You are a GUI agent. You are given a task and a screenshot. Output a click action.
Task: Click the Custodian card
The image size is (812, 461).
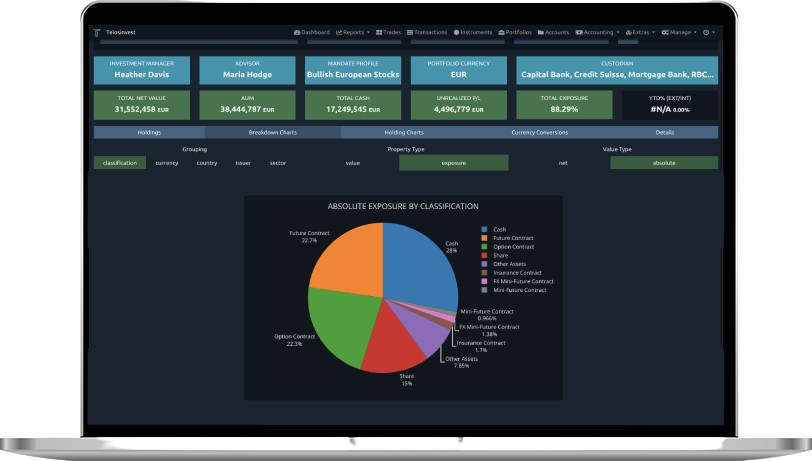click(x=617, y=70)
